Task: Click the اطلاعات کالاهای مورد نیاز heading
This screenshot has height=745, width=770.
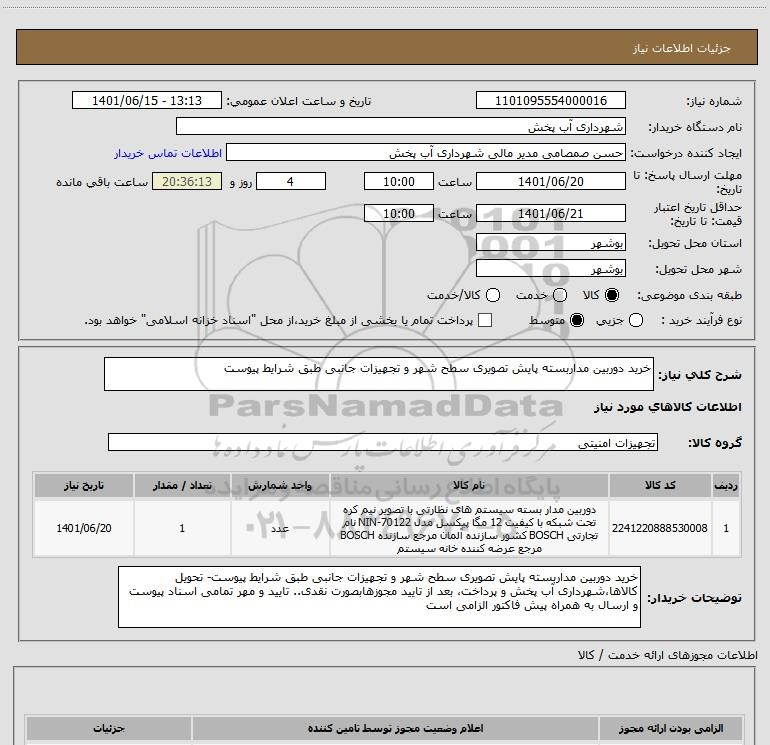Action: [x=667, y=407]
